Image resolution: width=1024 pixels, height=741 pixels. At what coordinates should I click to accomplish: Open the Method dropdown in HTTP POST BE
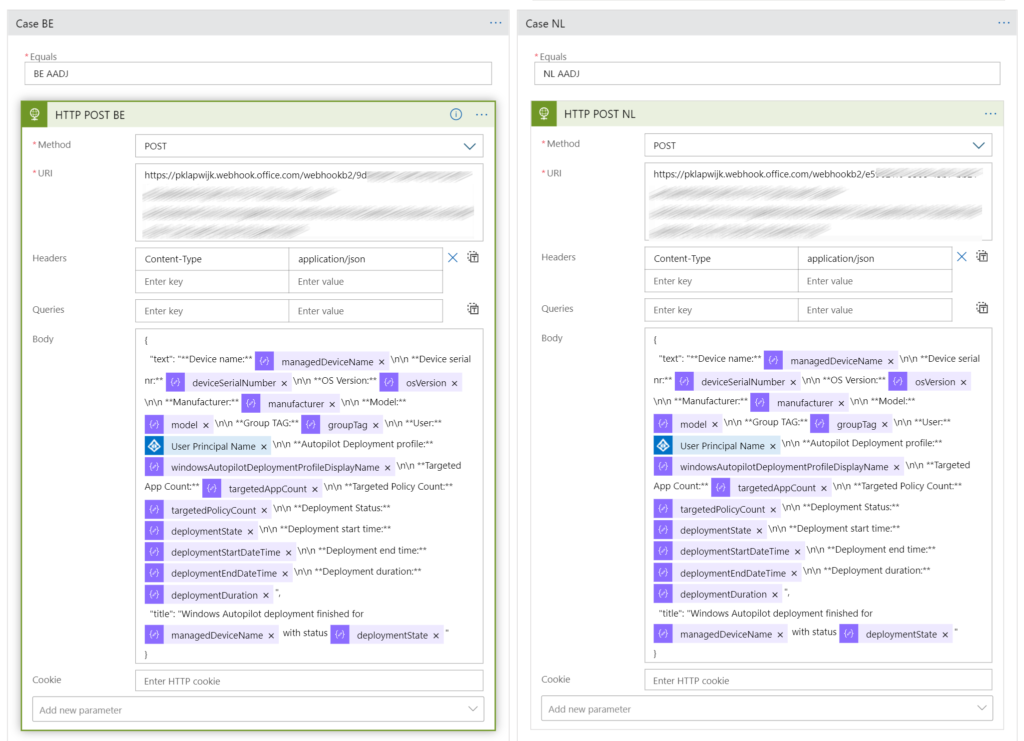[468, 144]
